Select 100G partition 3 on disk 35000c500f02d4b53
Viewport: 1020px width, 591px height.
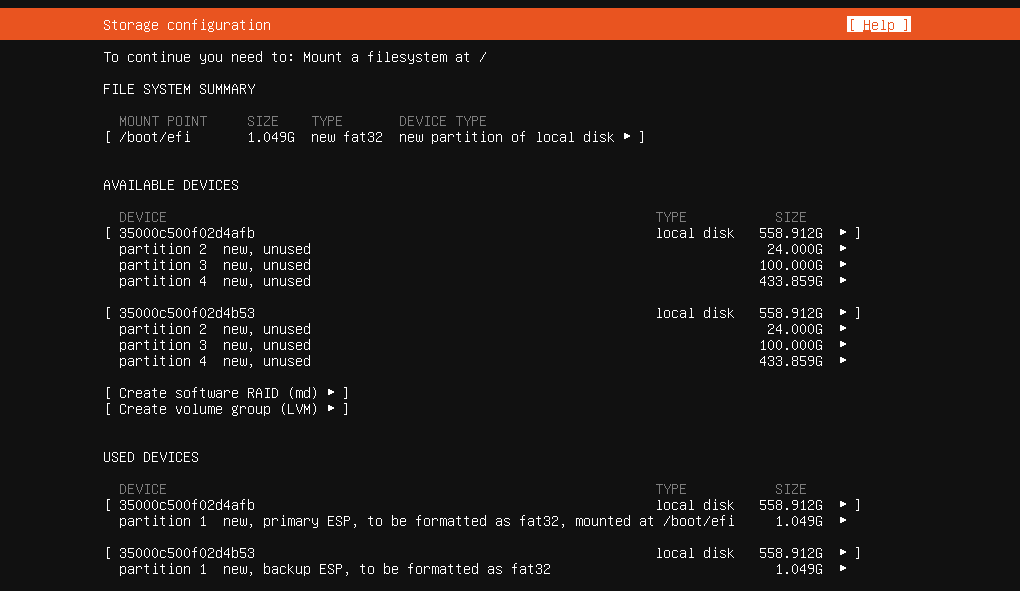tap(215, 345)
